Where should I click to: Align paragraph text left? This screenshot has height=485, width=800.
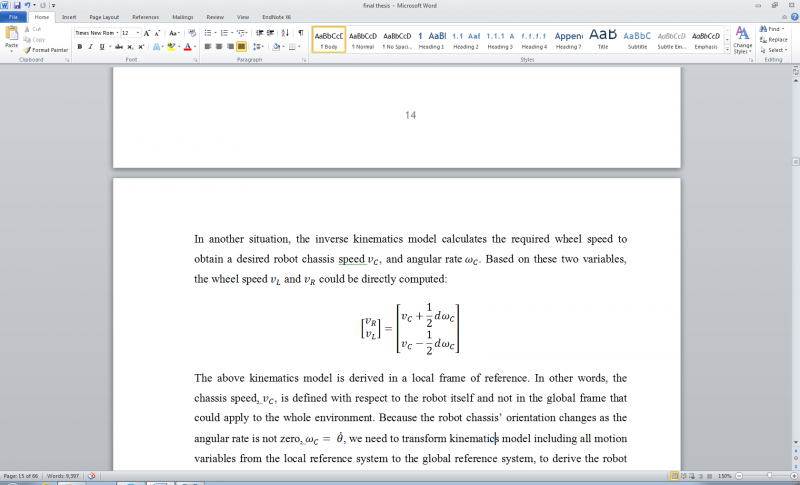pos(208,46)
